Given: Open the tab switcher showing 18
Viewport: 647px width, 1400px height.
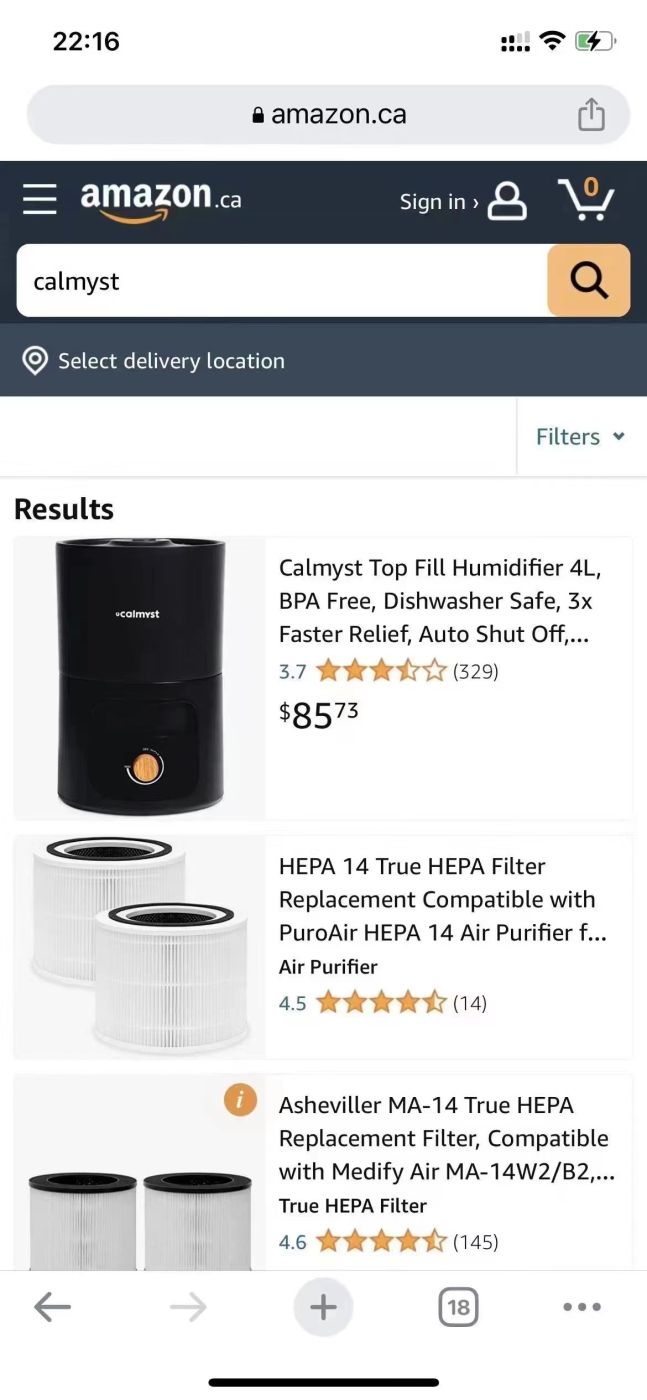Looking at the screenshot, I should coord(458,1306).
